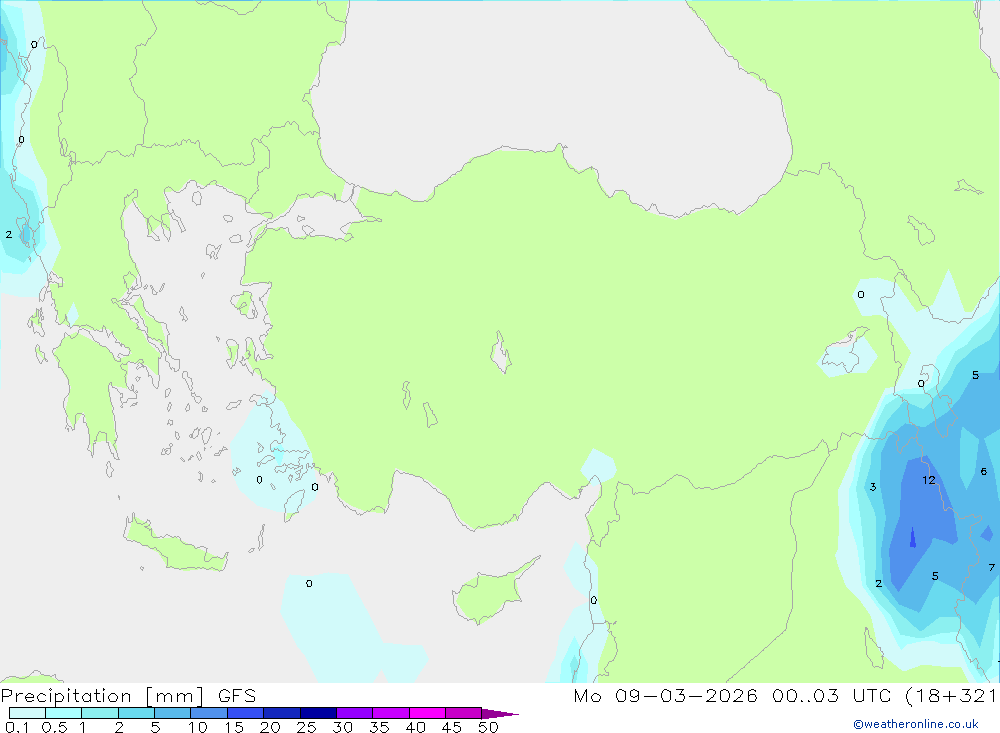Viewport: 1000px width, 733px height.
Task: Click legend scale label '50'
Action: pos(488,727)
